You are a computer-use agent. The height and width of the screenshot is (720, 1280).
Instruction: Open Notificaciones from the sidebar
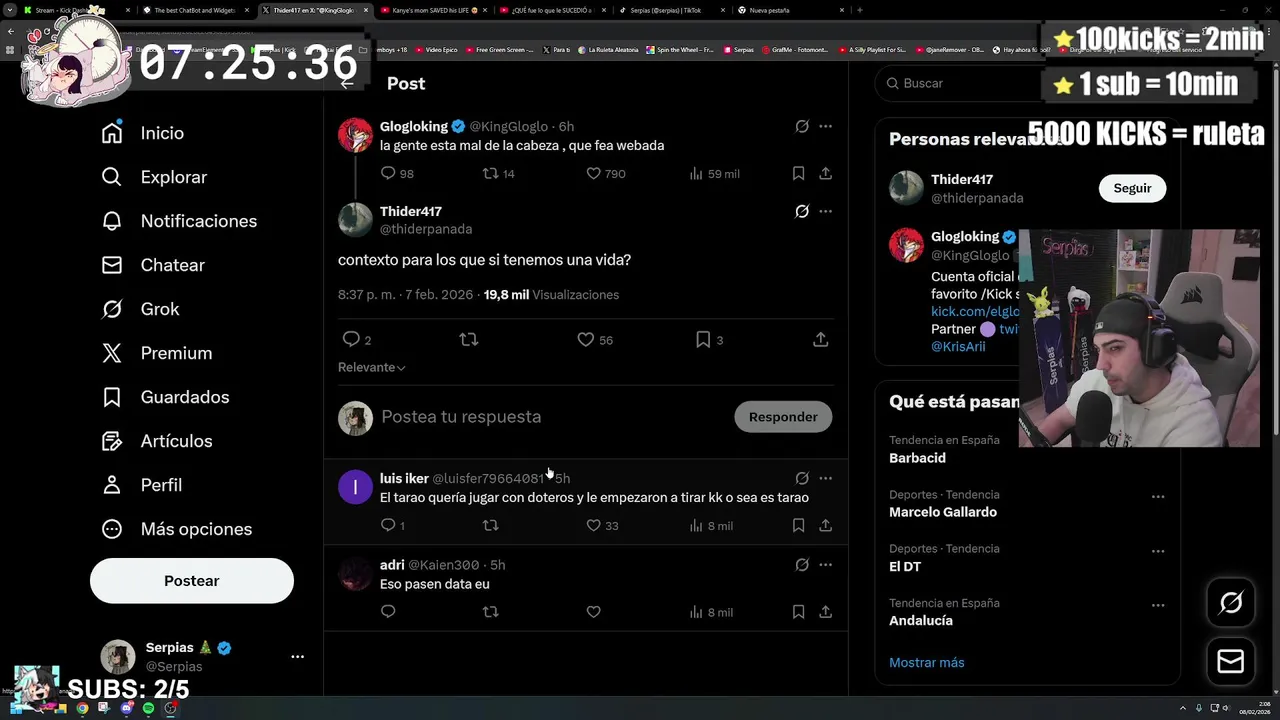coord(180,221)
